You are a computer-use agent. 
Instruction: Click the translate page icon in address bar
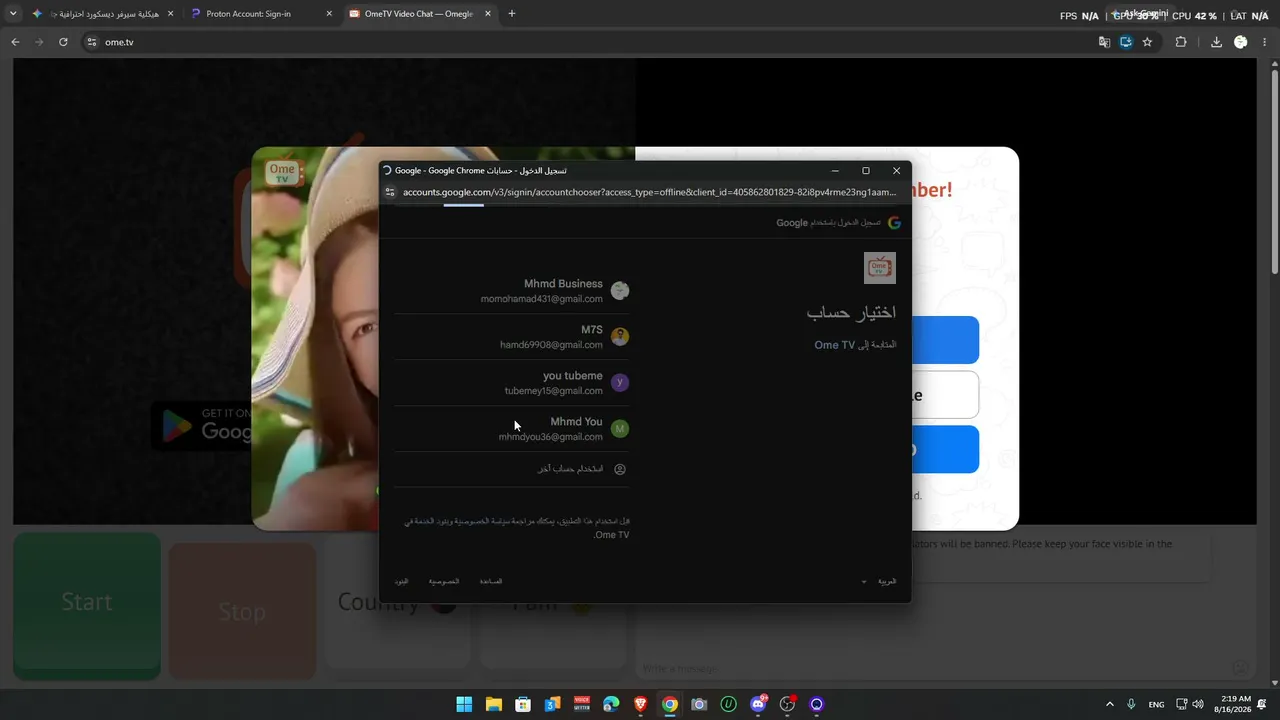1104,42
